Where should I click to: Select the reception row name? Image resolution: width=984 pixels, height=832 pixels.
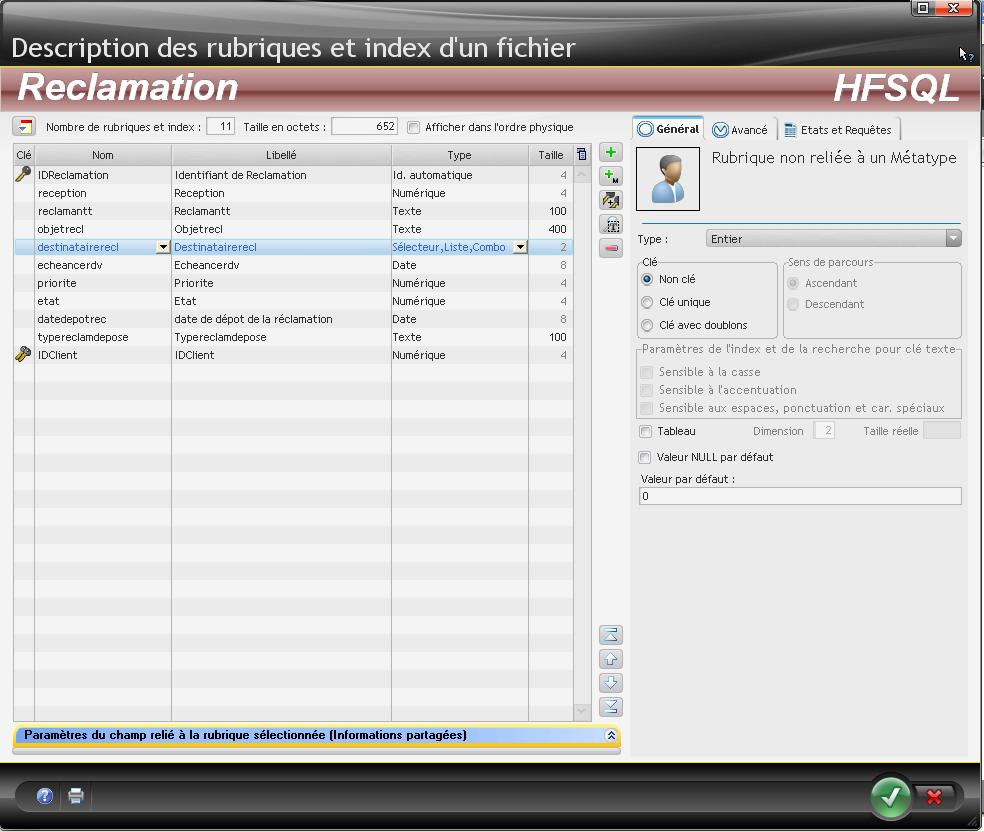tap(103, 193)
